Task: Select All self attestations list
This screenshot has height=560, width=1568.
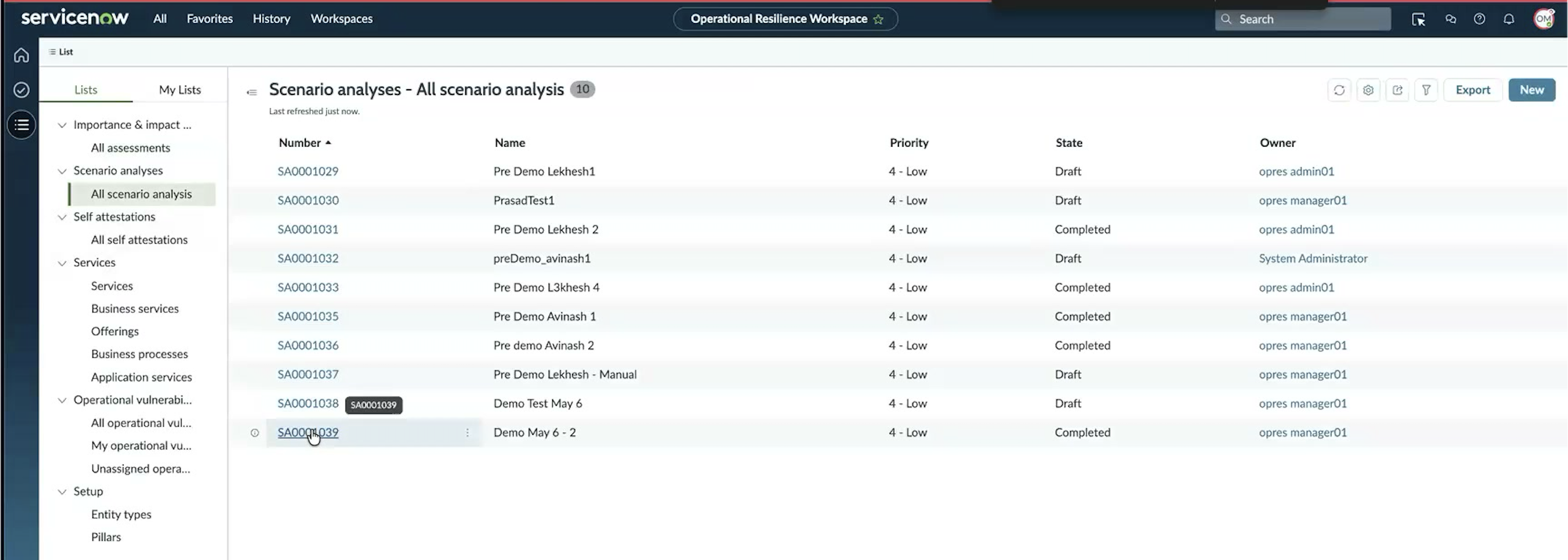Action: pyautogui.click(x=140, y=240)
